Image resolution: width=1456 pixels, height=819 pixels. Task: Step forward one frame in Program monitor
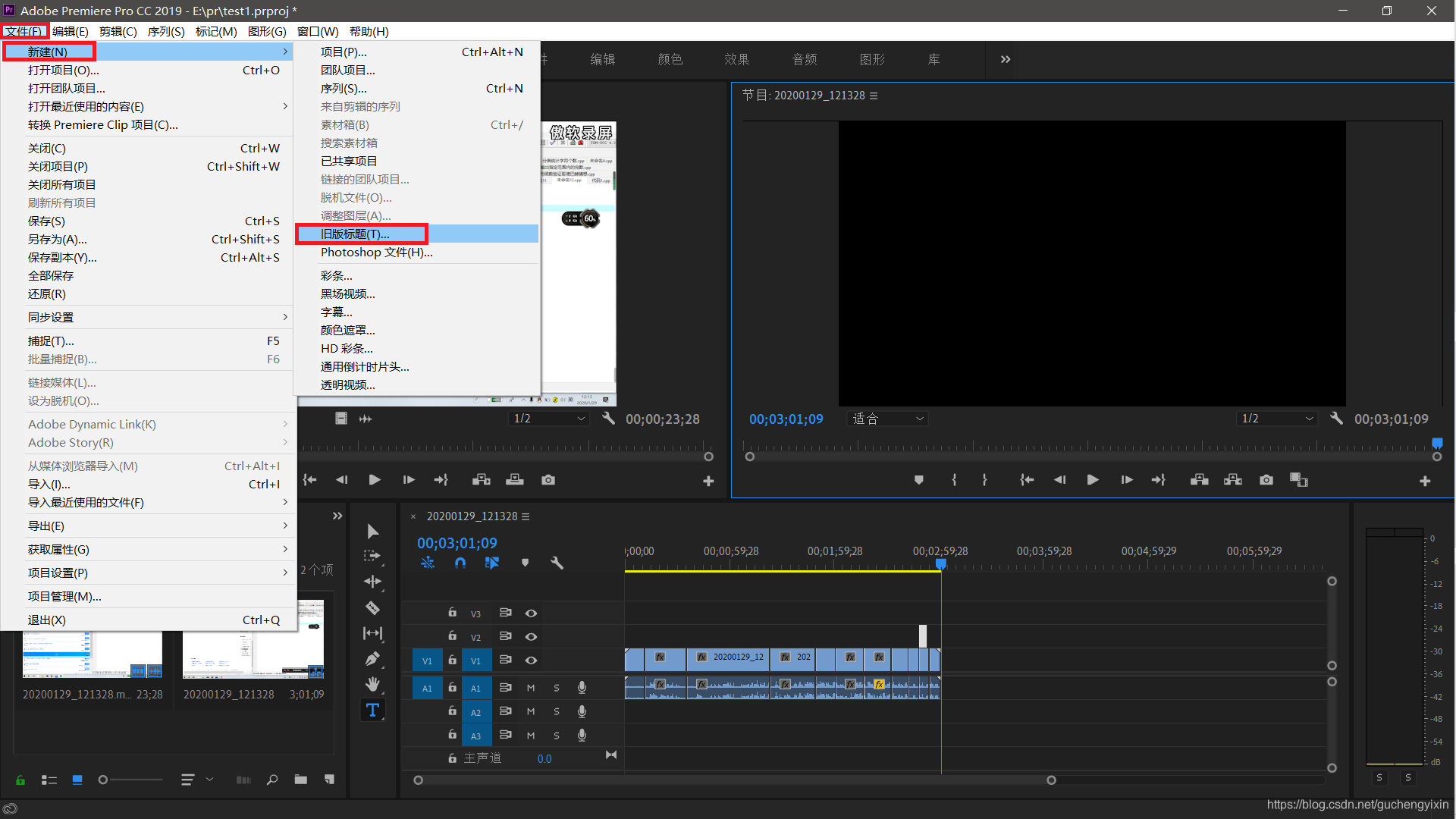coord(1127,480)
